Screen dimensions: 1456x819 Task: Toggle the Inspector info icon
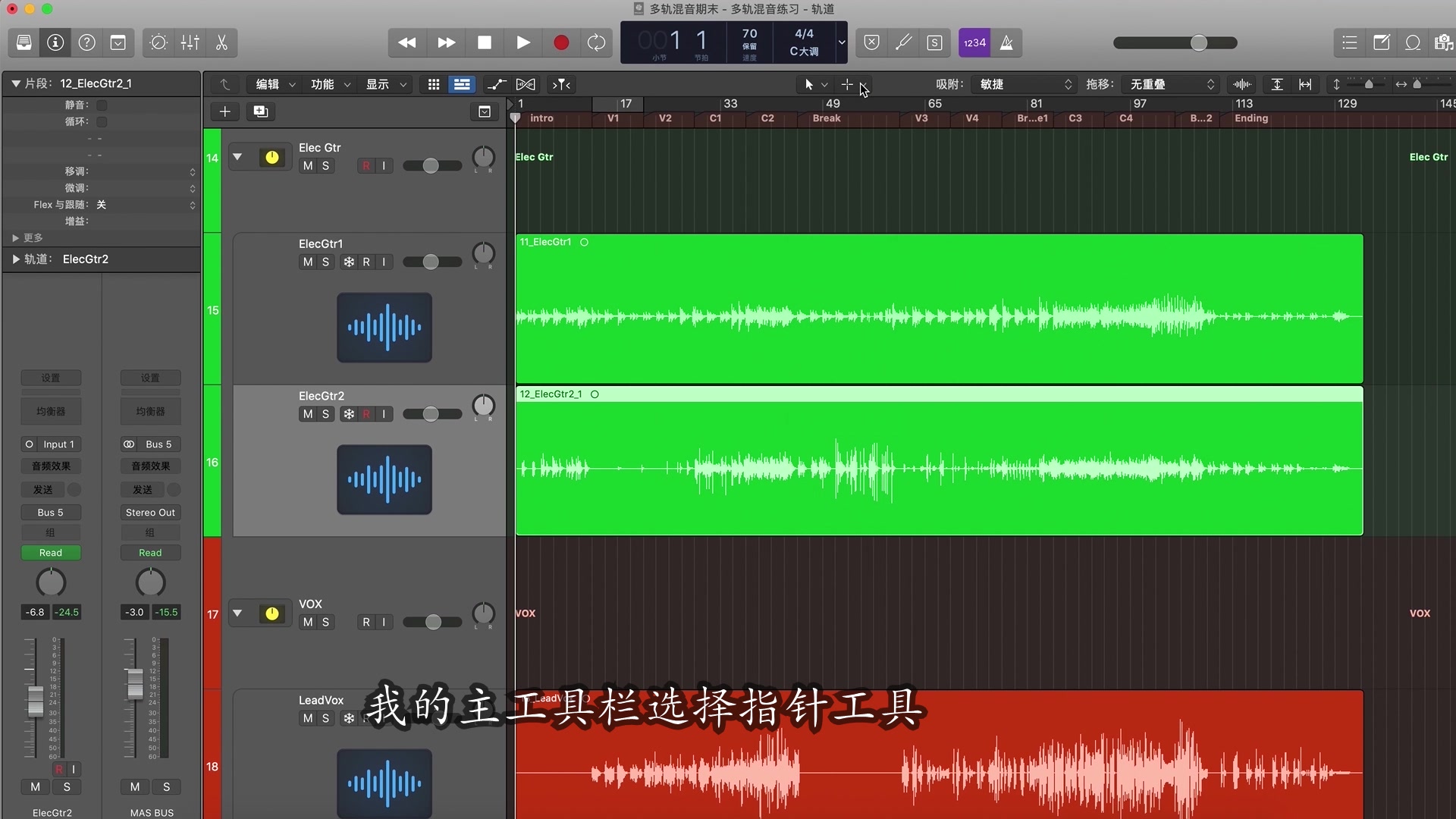(55, 42)
